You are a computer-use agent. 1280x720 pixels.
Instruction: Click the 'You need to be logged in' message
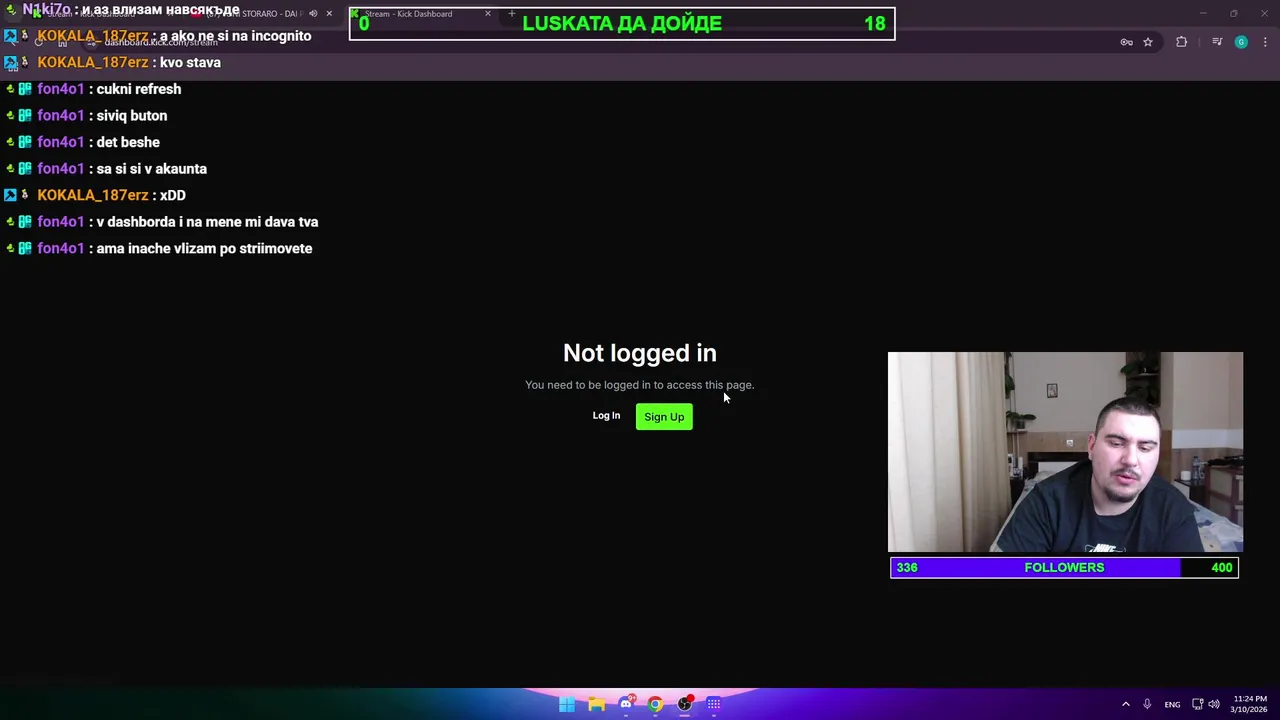pos(640,385)
